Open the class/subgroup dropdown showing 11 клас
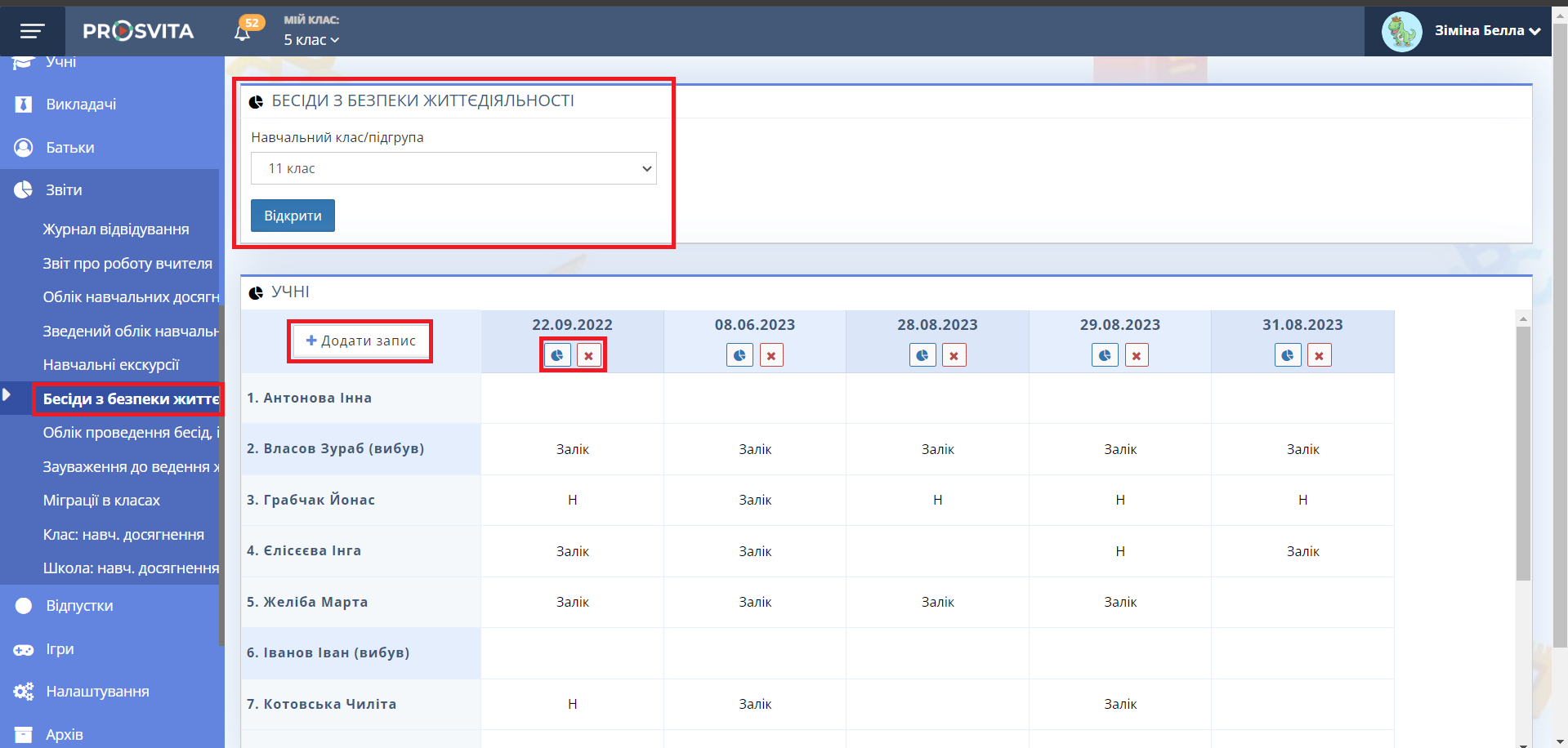1568x748 pixels. click(453, 168)
